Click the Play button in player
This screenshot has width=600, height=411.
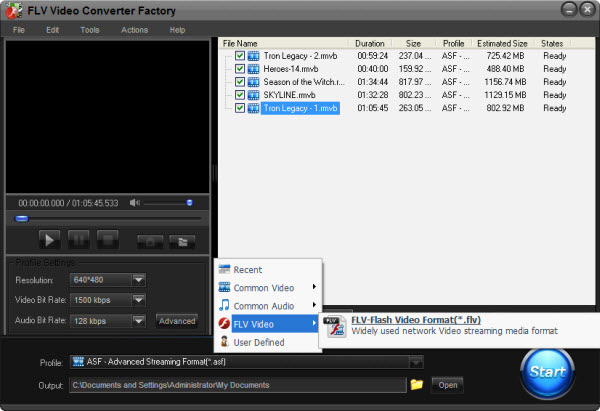[x=49, y=240]
